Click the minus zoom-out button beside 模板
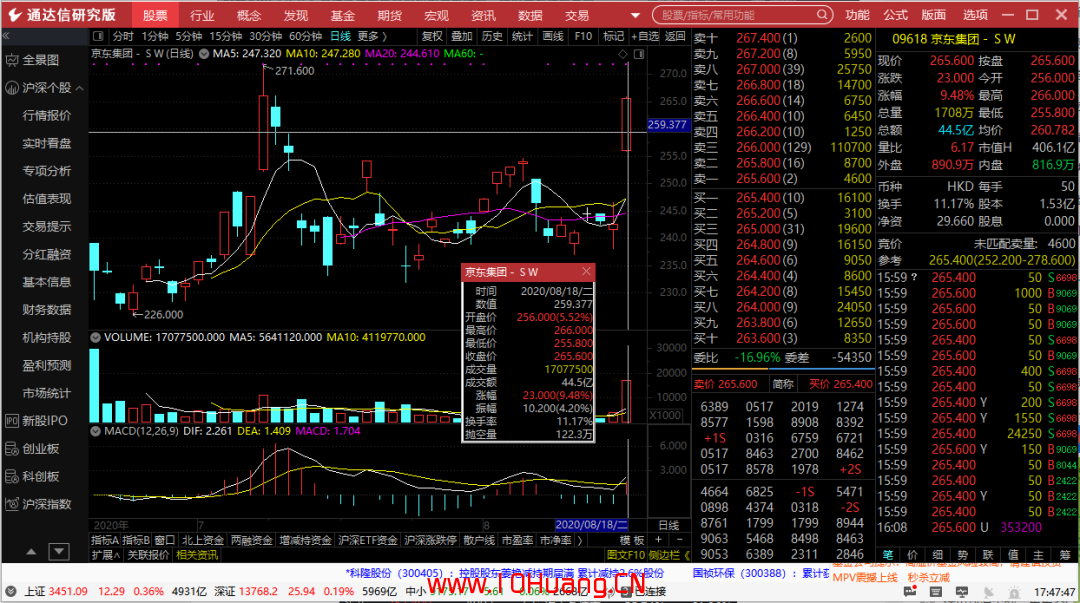Image resolution: width=1080 pixels, height=603 pixels. pos(680,540)
